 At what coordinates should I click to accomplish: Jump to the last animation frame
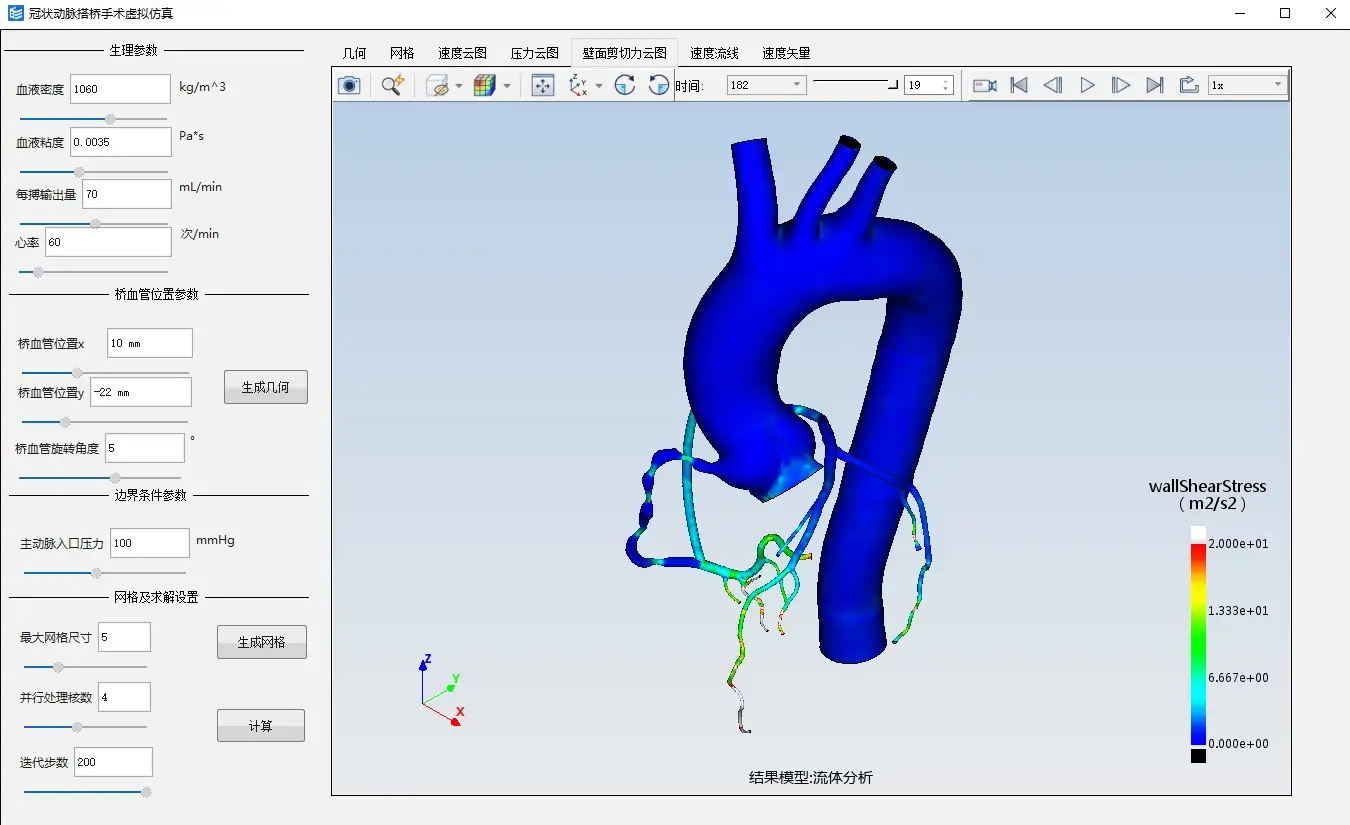1155,86
